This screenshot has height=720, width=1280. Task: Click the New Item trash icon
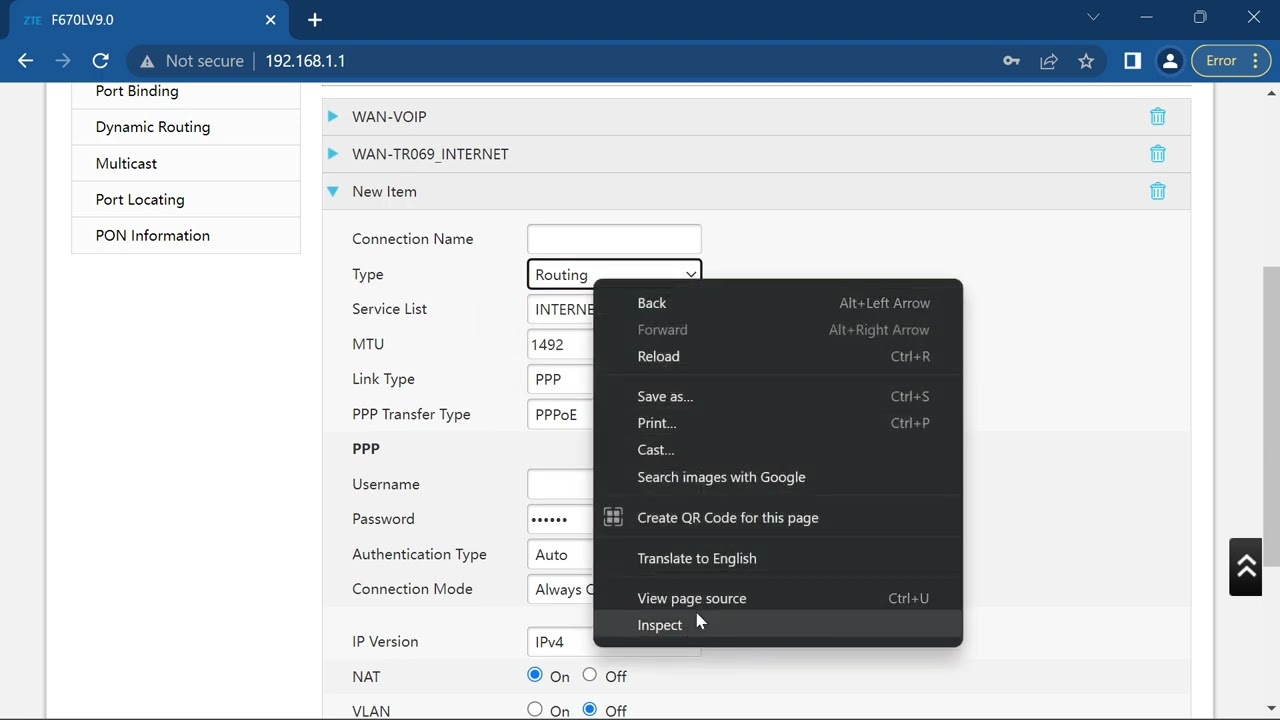[x=1157, y=191]
